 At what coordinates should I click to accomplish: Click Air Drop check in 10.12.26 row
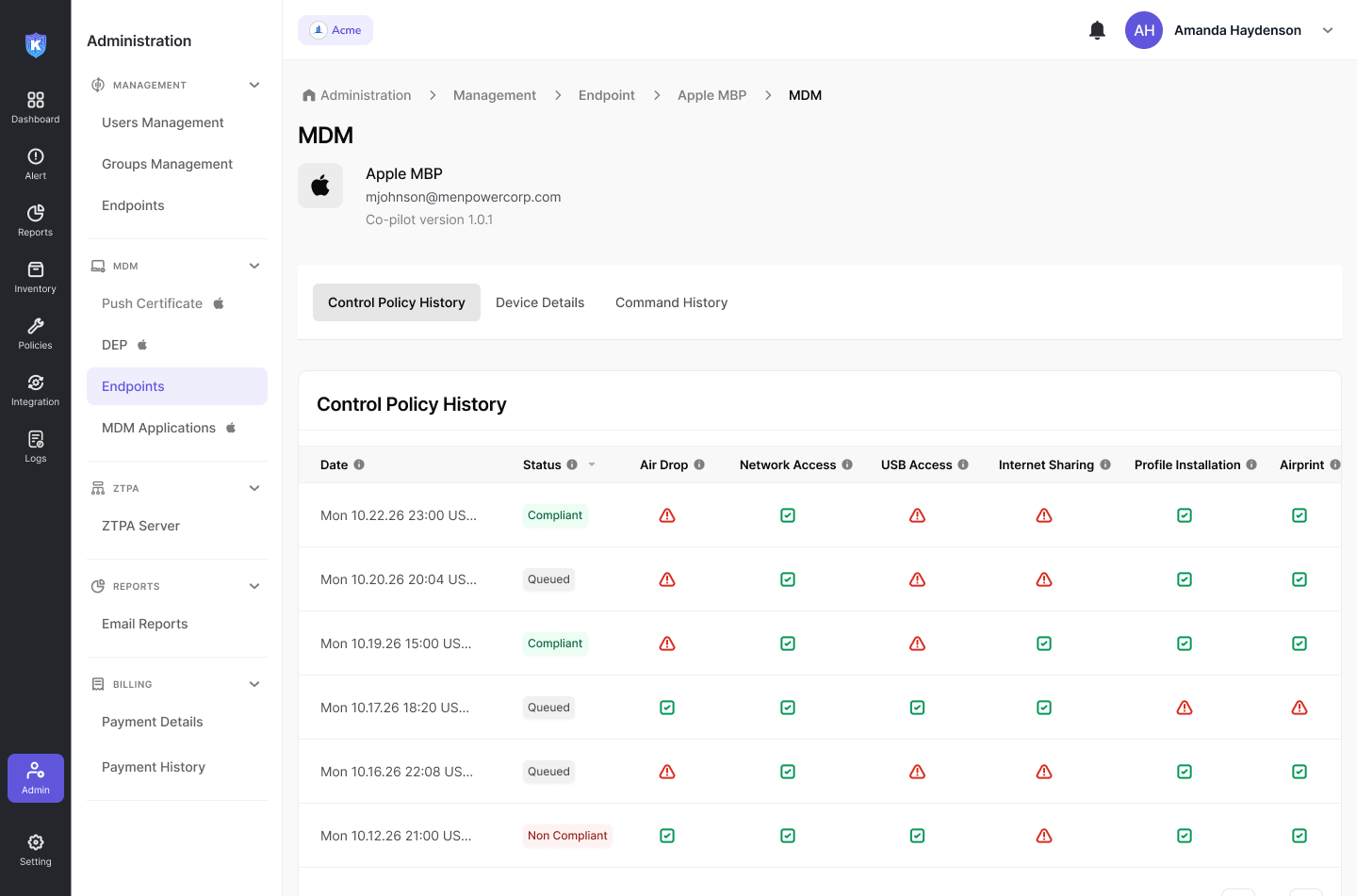667,836
